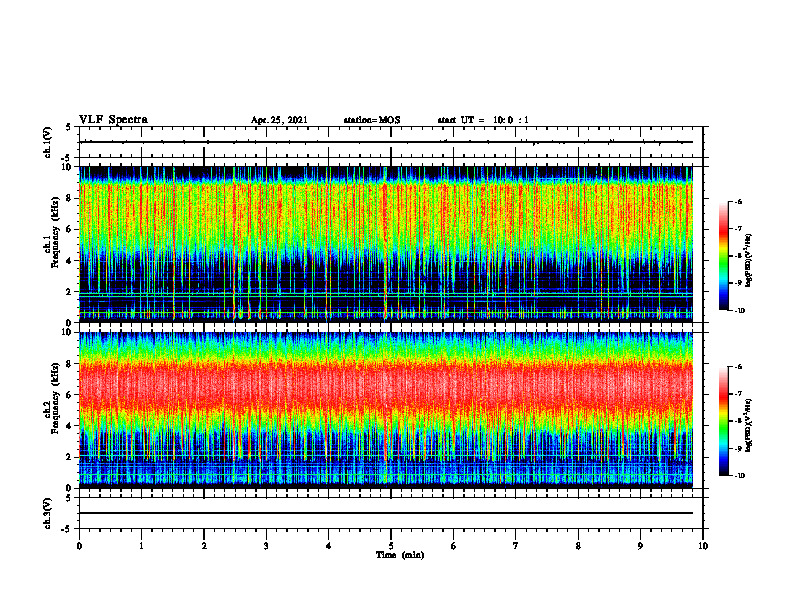Click the ch.3 voltage waveform trace

[386, 513]
